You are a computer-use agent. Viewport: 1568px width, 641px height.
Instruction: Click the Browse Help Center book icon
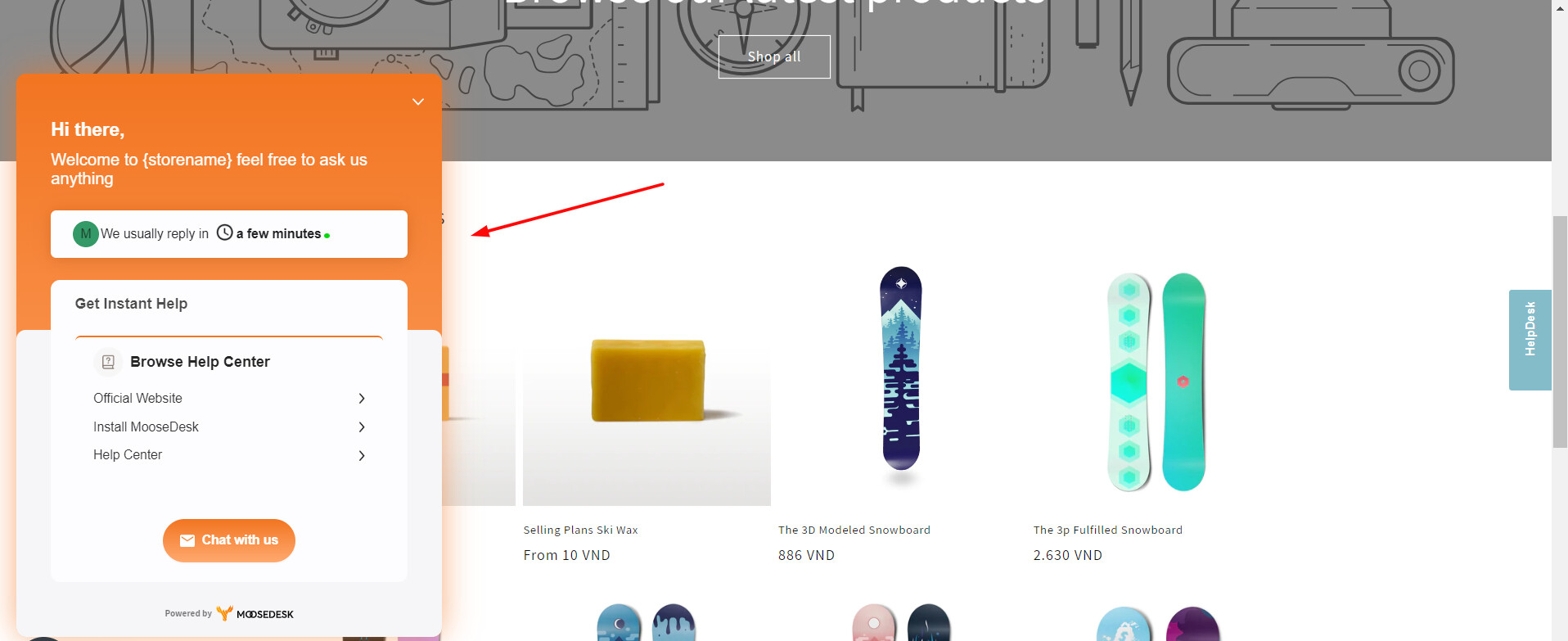tap(108, 362)
